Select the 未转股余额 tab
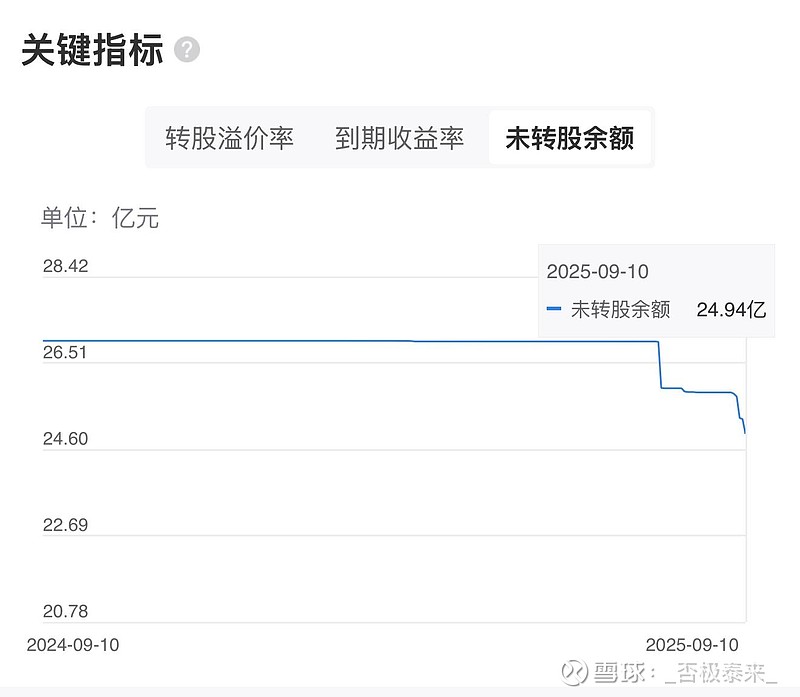 click(569, 138)
